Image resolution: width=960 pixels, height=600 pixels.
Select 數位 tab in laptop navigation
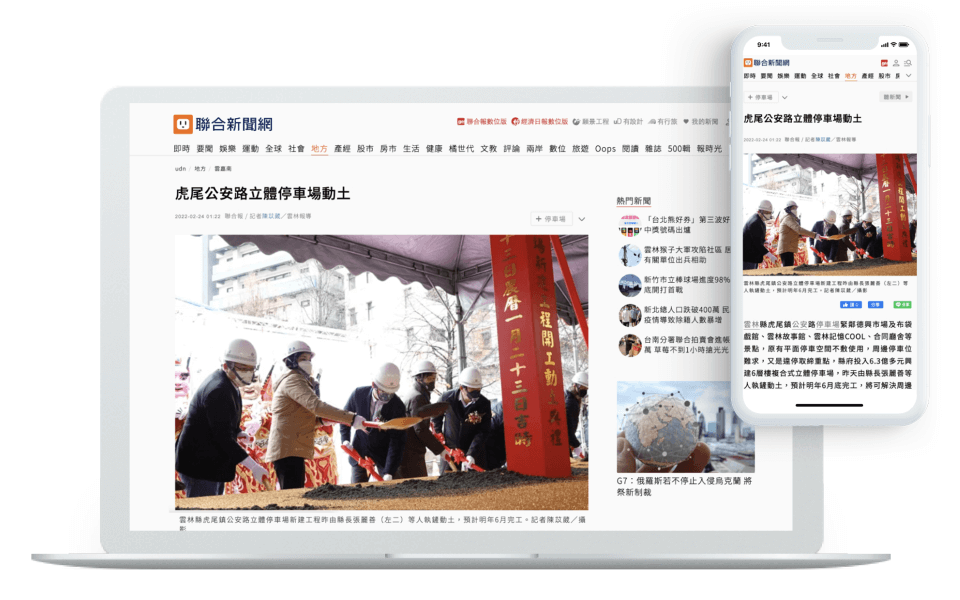558,149
